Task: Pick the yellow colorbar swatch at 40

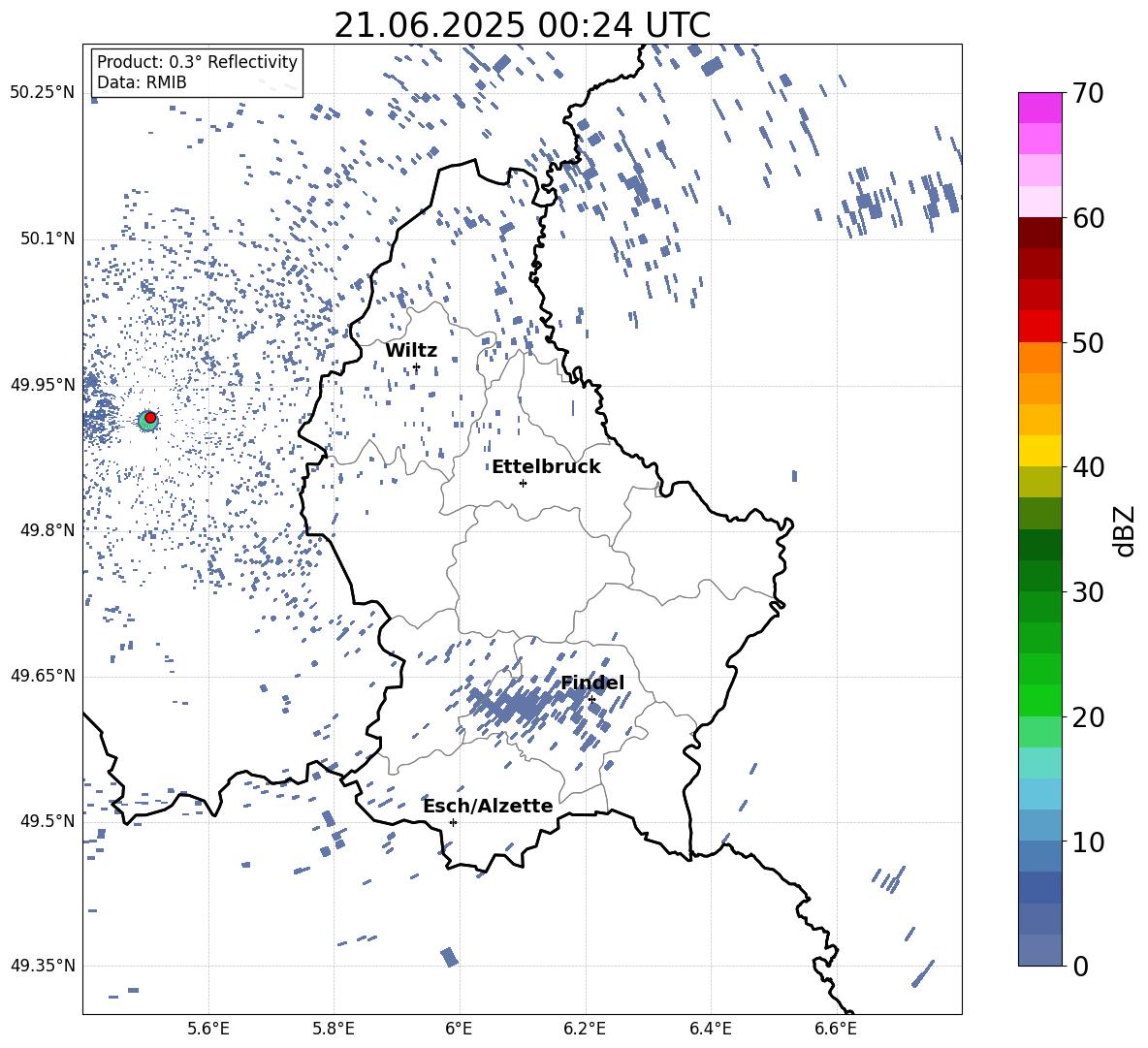Action: pyautogui.click(x=1039, y=451)
